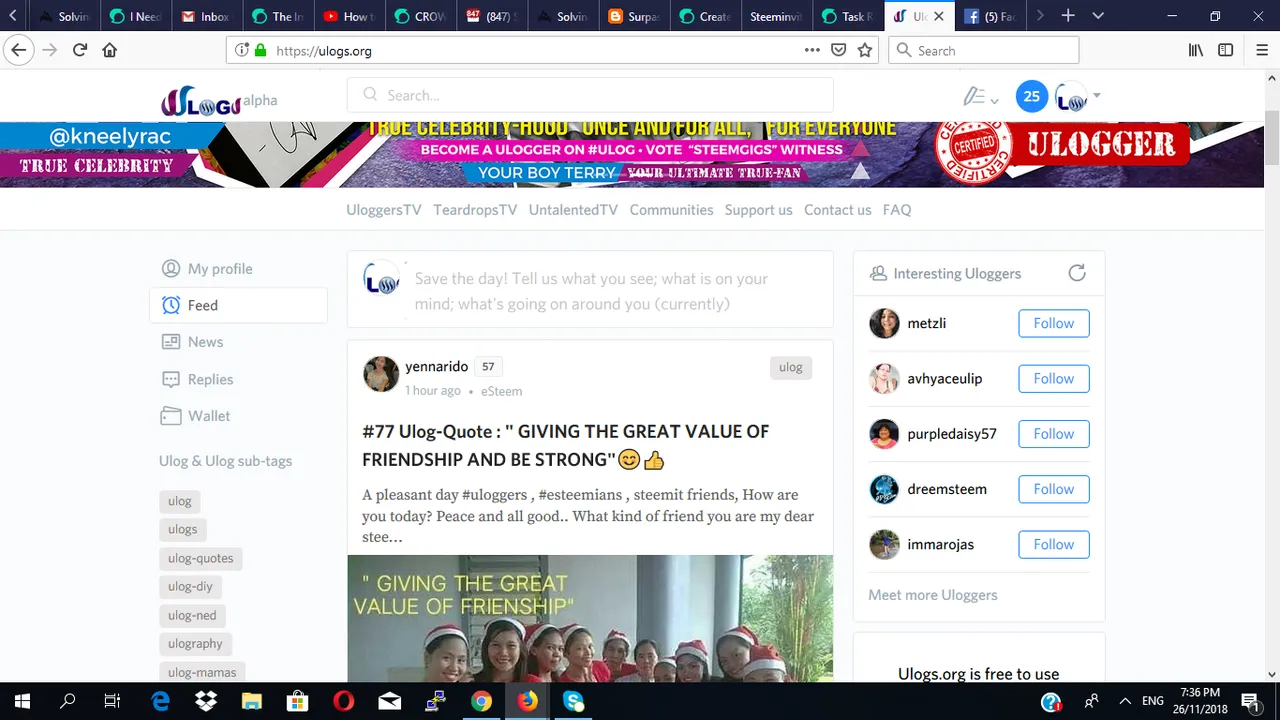
Task: Click the Firefox reload page icon
Action: [80, 50]
